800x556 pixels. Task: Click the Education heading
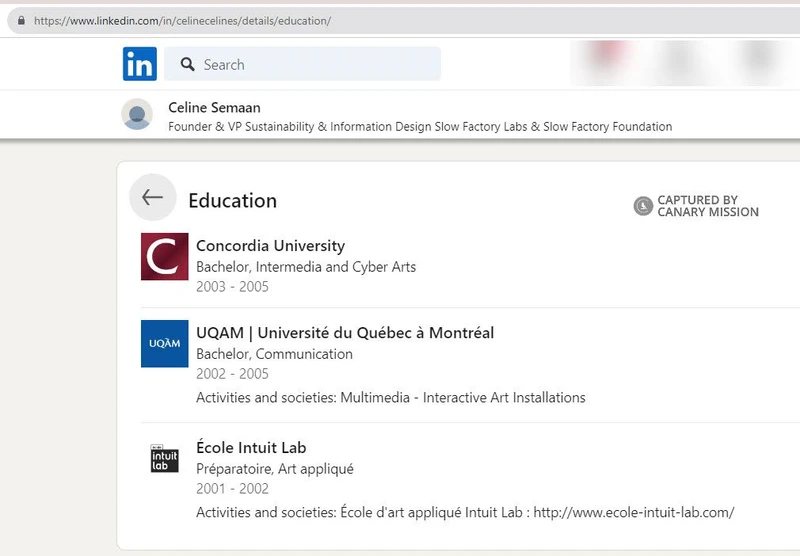(x=233, y=200)
